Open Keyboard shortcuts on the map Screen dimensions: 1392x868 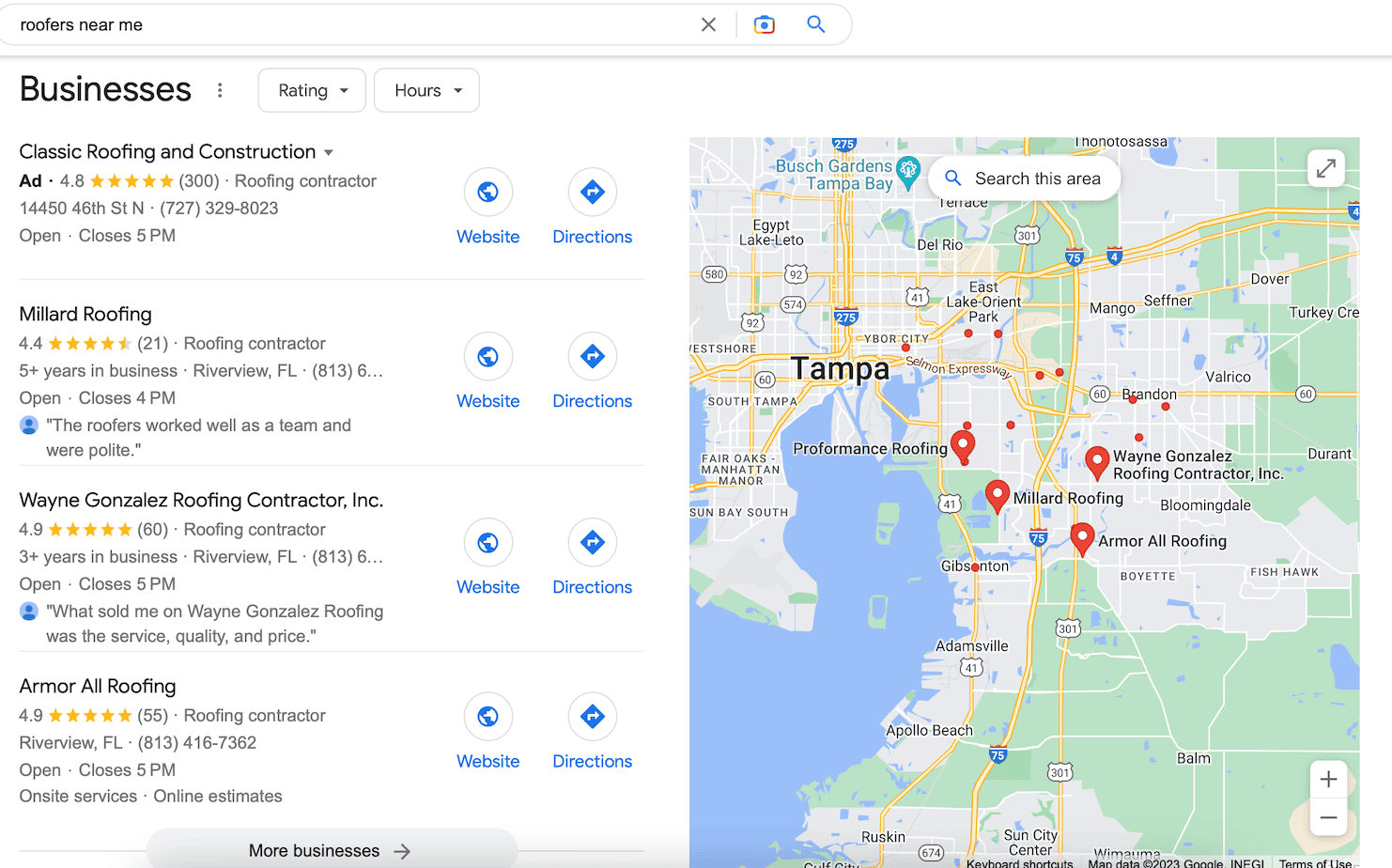pyautogui.click(x=1019, y=863)
